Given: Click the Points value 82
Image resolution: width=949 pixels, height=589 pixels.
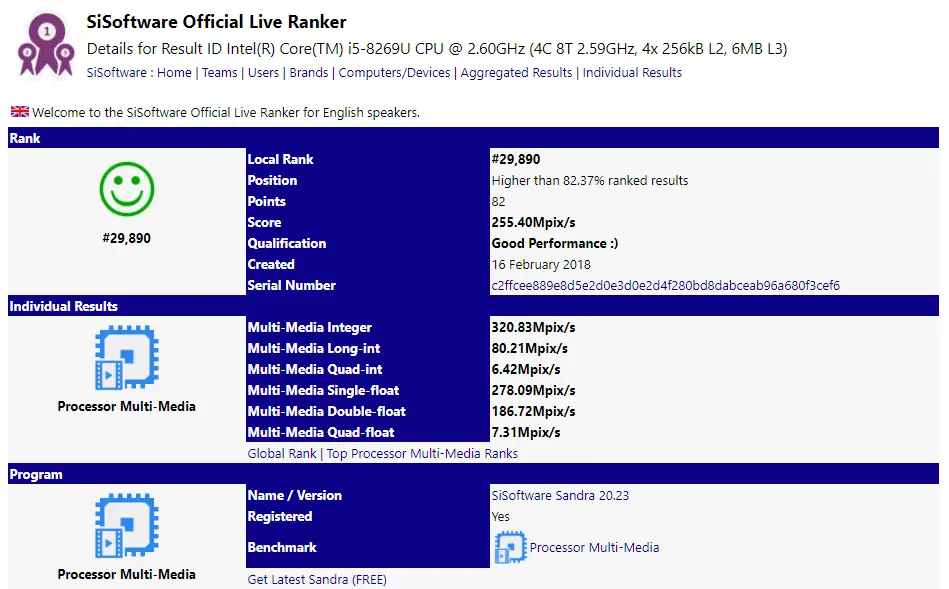Looking at the screenshot, I should [x=498, y=202].
